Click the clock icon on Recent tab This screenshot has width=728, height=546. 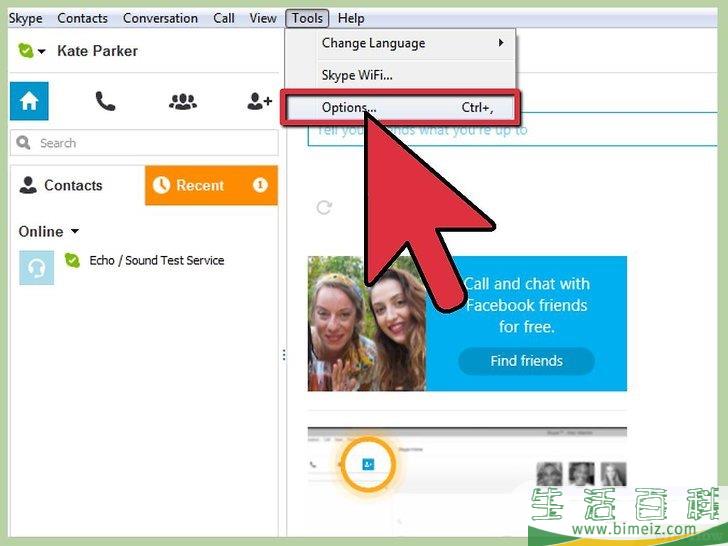click(x=161, y=185)
